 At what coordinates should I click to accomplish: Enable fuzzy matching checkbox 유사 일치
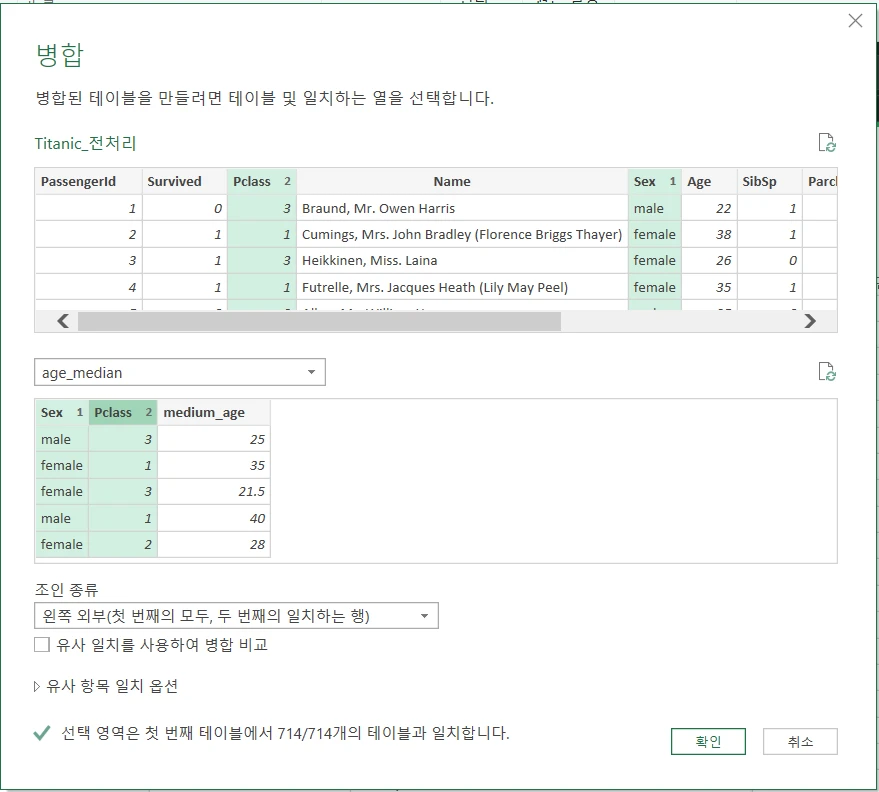pyautogui.click(x=42, y=645)
